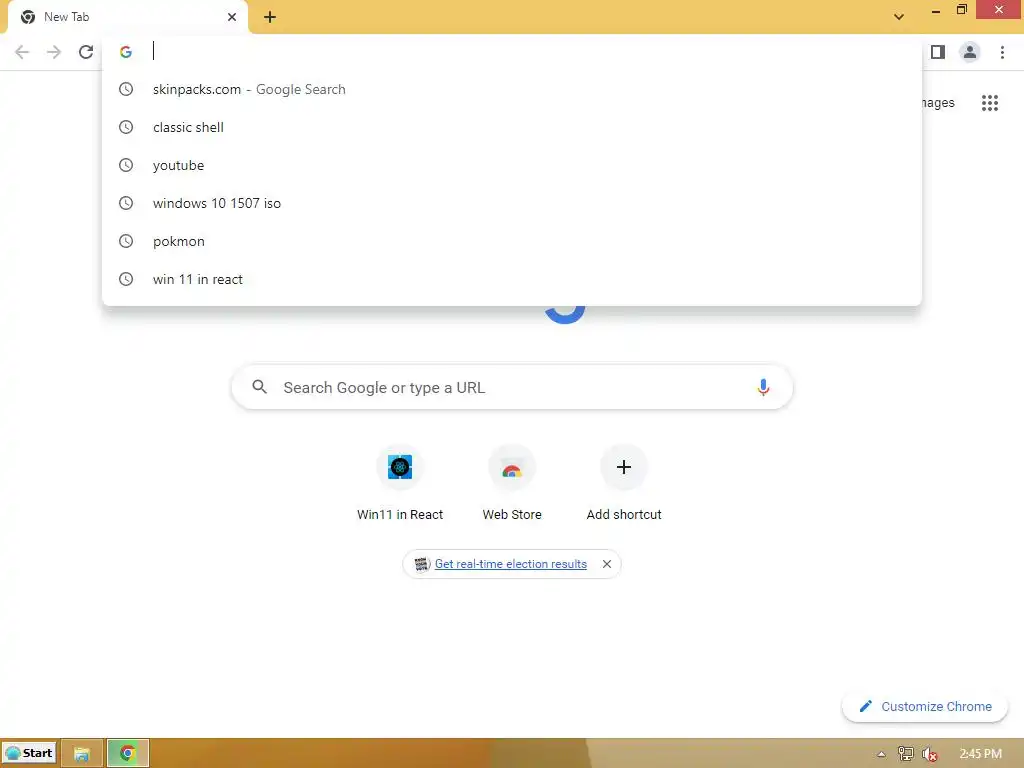
Task: Open the Windows Start button
Action: (29, 753)
